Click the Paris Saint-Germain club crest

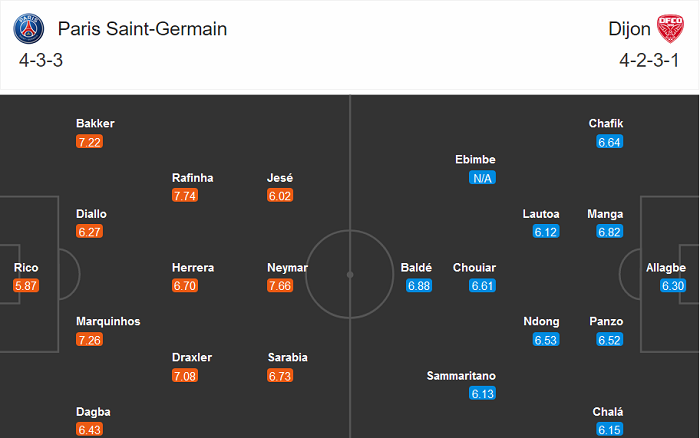[x=32, y=29]
